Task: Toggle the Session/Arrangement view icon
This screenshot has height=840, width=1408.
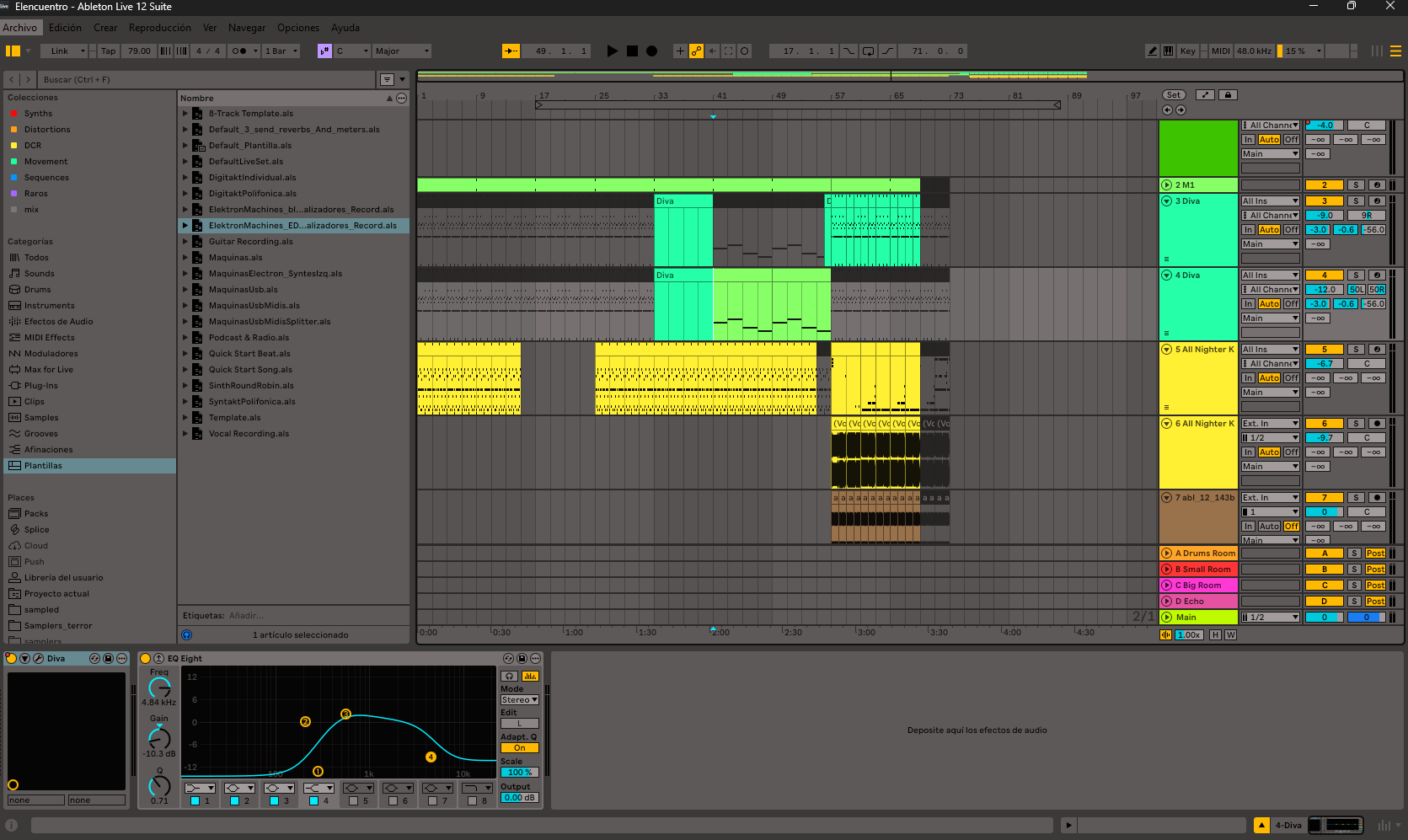Action: (1395, 51)
